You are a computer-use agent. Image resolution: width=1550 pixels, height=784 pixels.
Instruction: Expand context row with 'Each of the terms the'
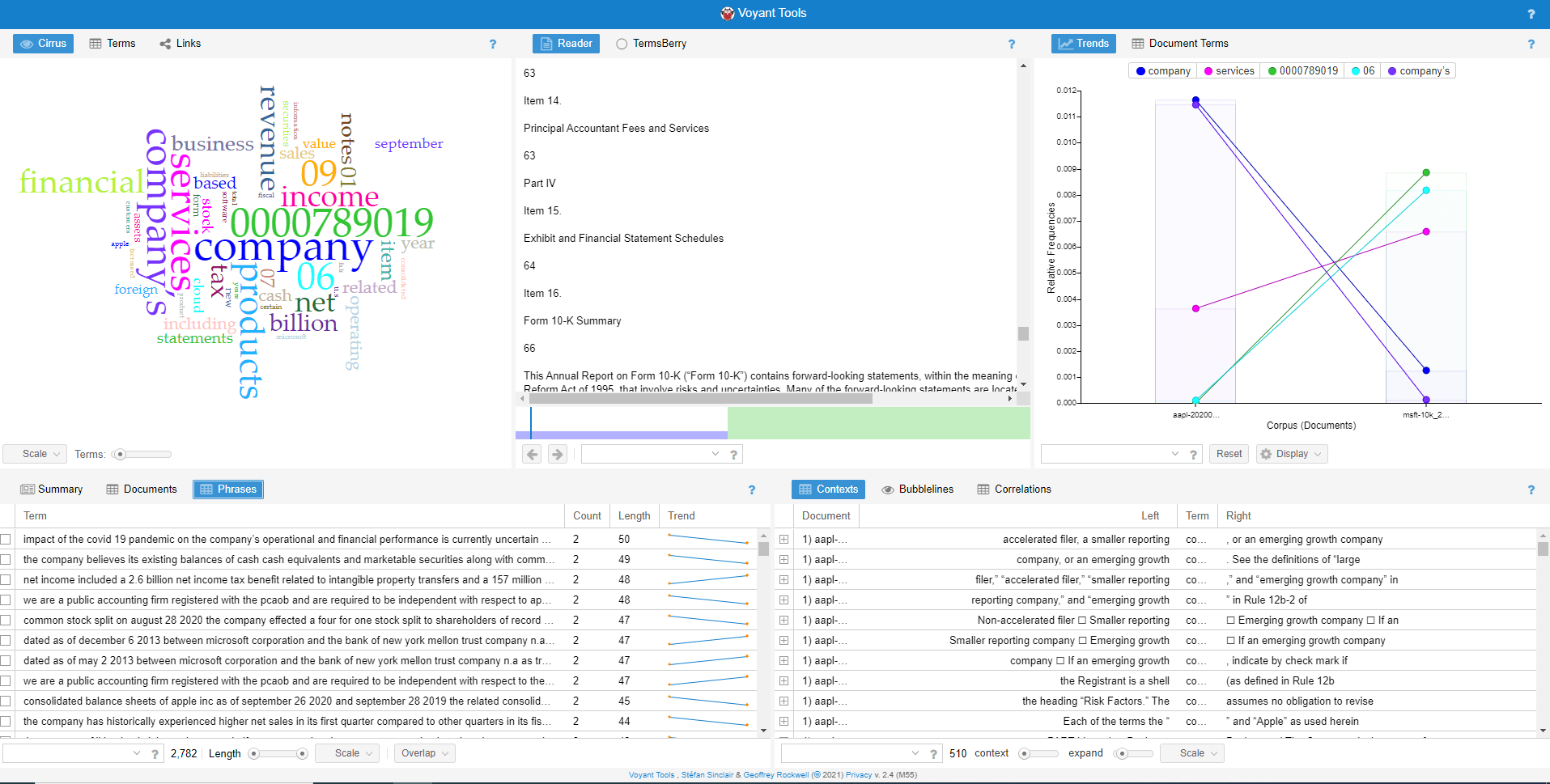[x=783, y=721]
